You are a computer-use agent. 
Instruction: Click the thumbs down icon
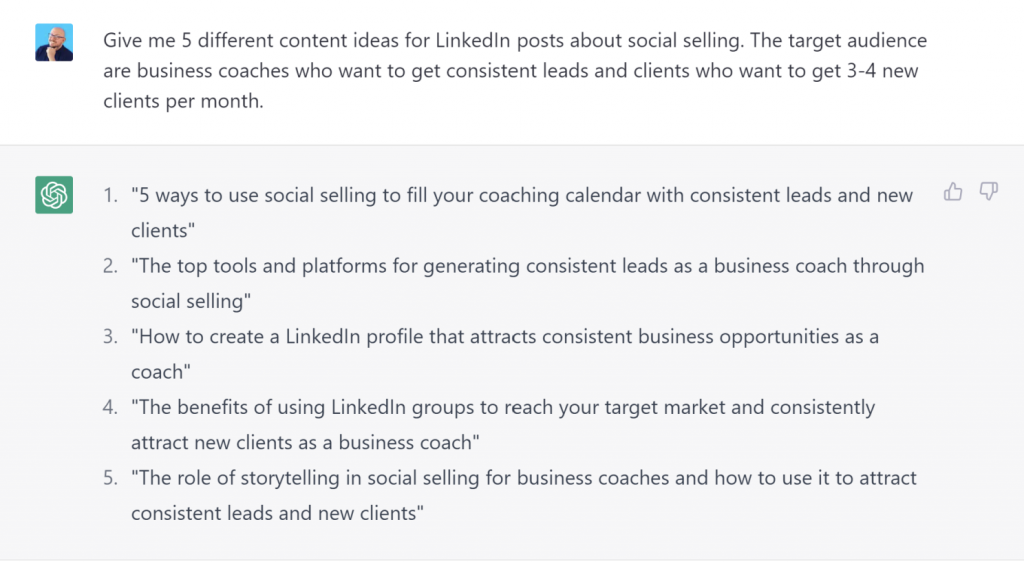[x=989, y=191]
